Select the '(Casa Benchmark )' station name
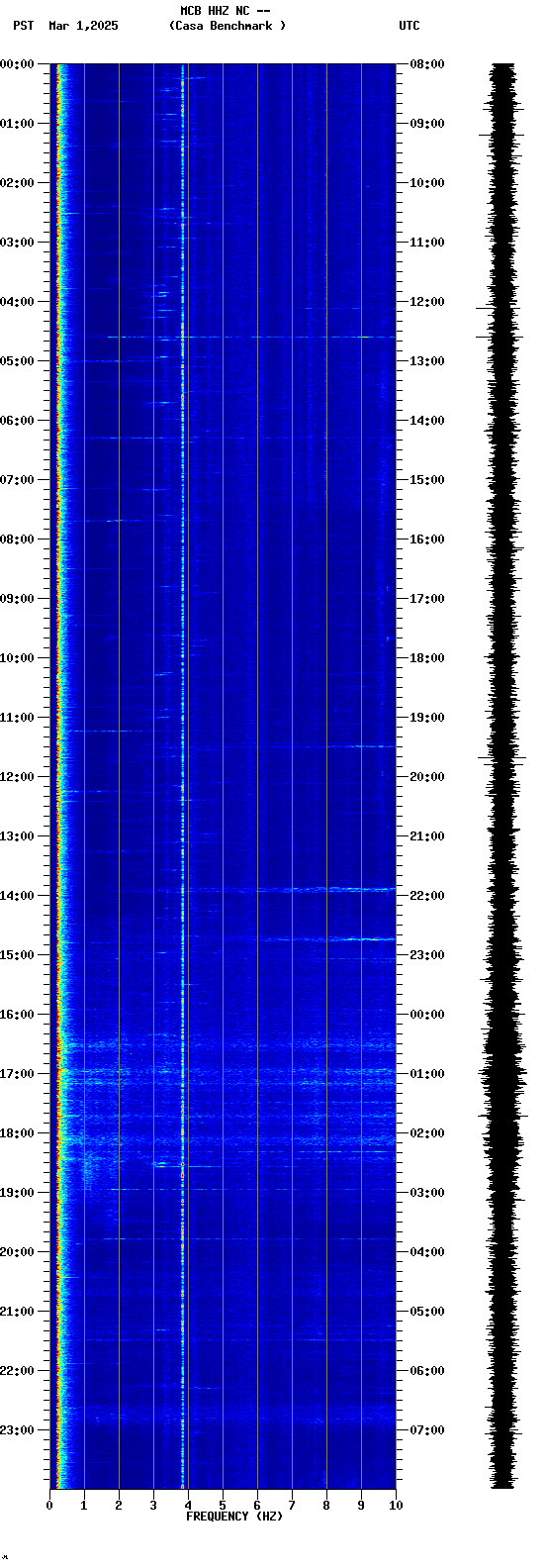546x1568 pixels. [x=227, y=26]
